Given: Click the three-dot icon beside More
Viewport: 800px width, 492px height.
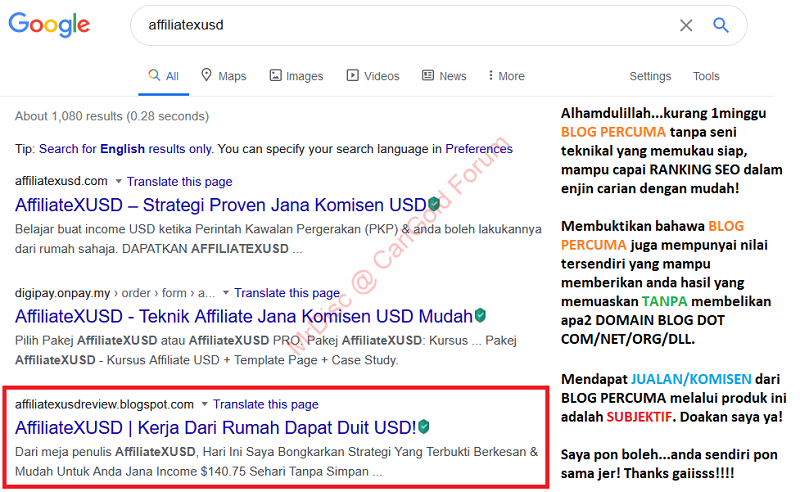Looking at the screenshot, I should [x=490, y=76].
